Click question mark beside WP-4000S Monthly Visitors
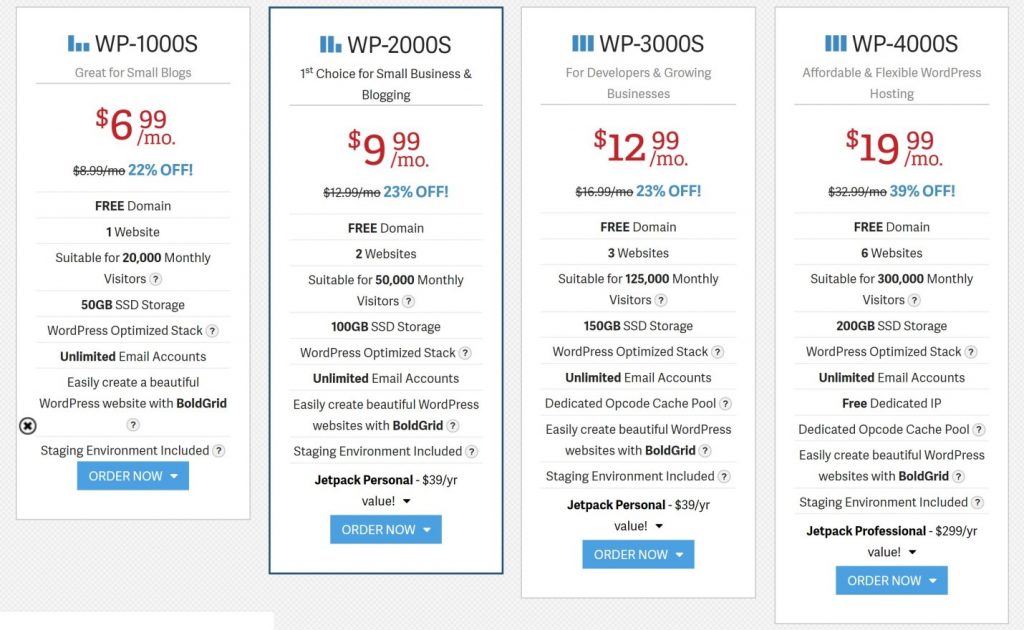Image resolution: width=1024 pixels, height=630 pixels. (914, 300)
